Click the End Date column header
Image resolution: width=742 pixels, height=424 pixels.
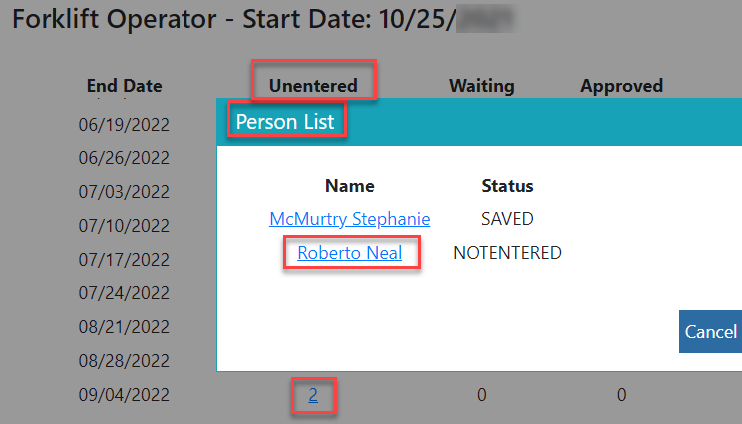[124, 86]
